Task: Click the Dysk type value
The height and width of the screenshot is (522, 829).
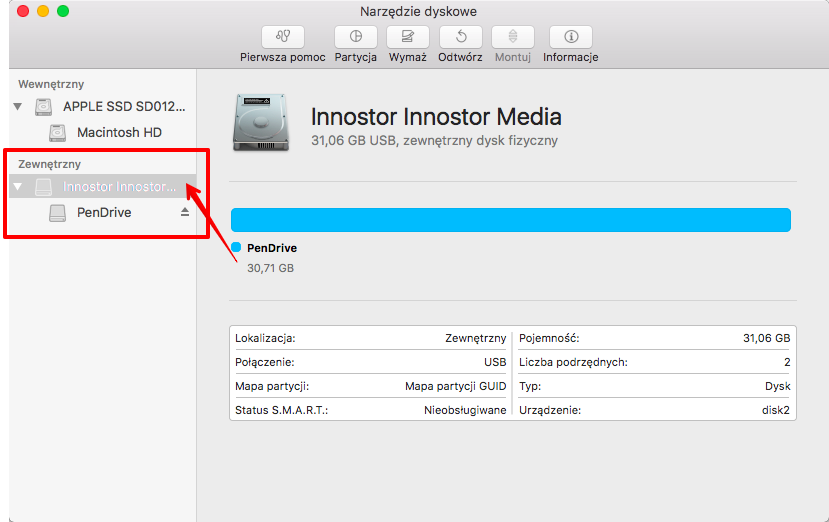Action: (x=778, y=387)
